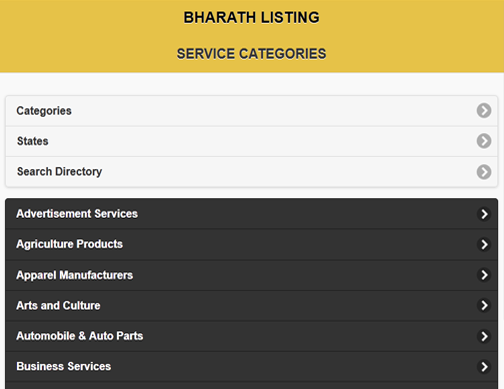Click chevron icon on Apparel Manufacturers row
The width and height of the screenshot is (504, 389).
484,275
